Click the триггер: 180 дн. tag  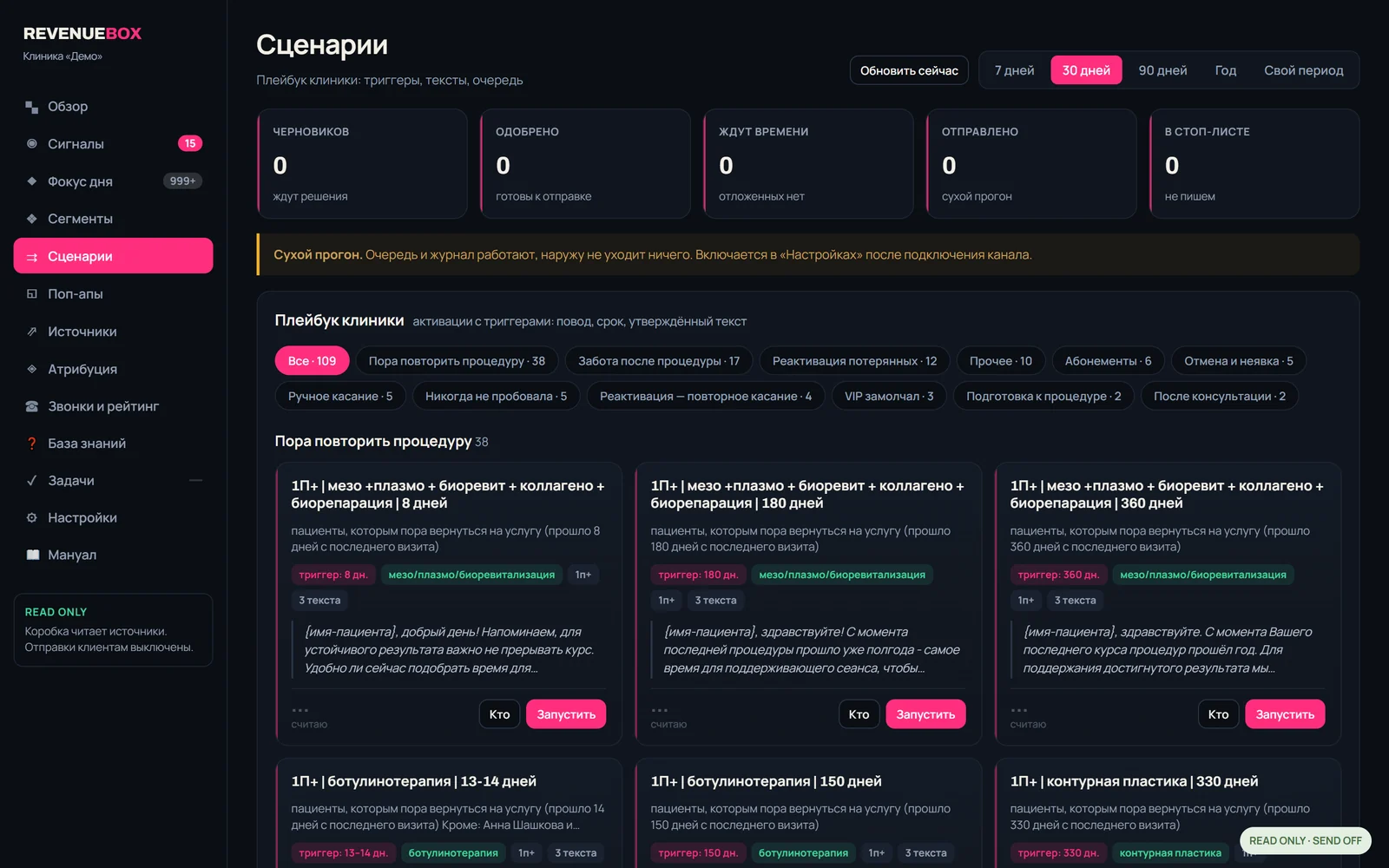click(x=698, y=575)
